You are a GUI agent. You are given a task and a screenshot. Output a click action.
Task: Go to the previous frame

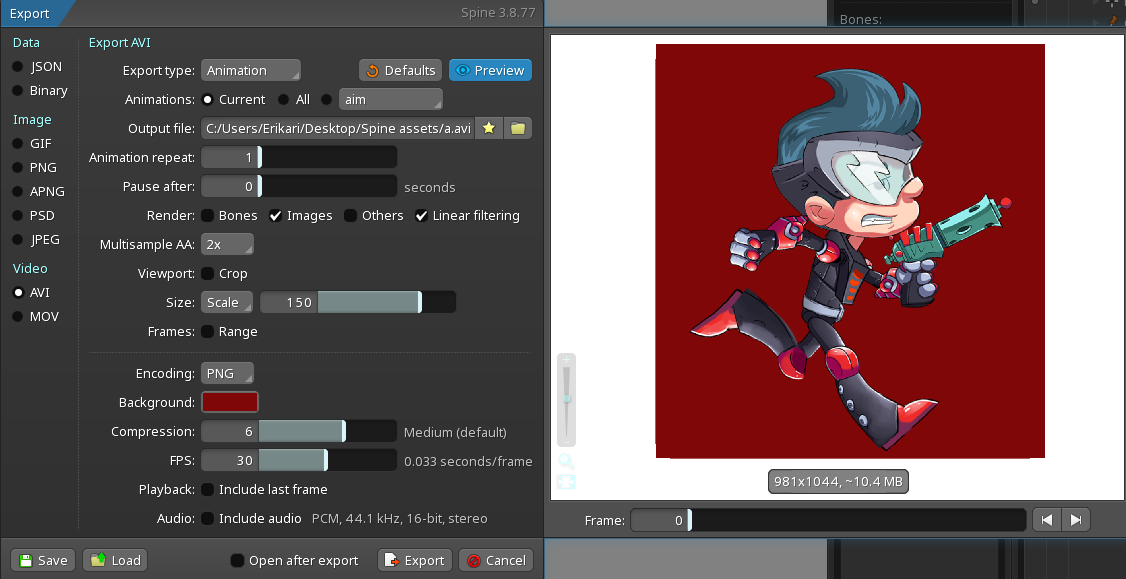[1046, 520]
